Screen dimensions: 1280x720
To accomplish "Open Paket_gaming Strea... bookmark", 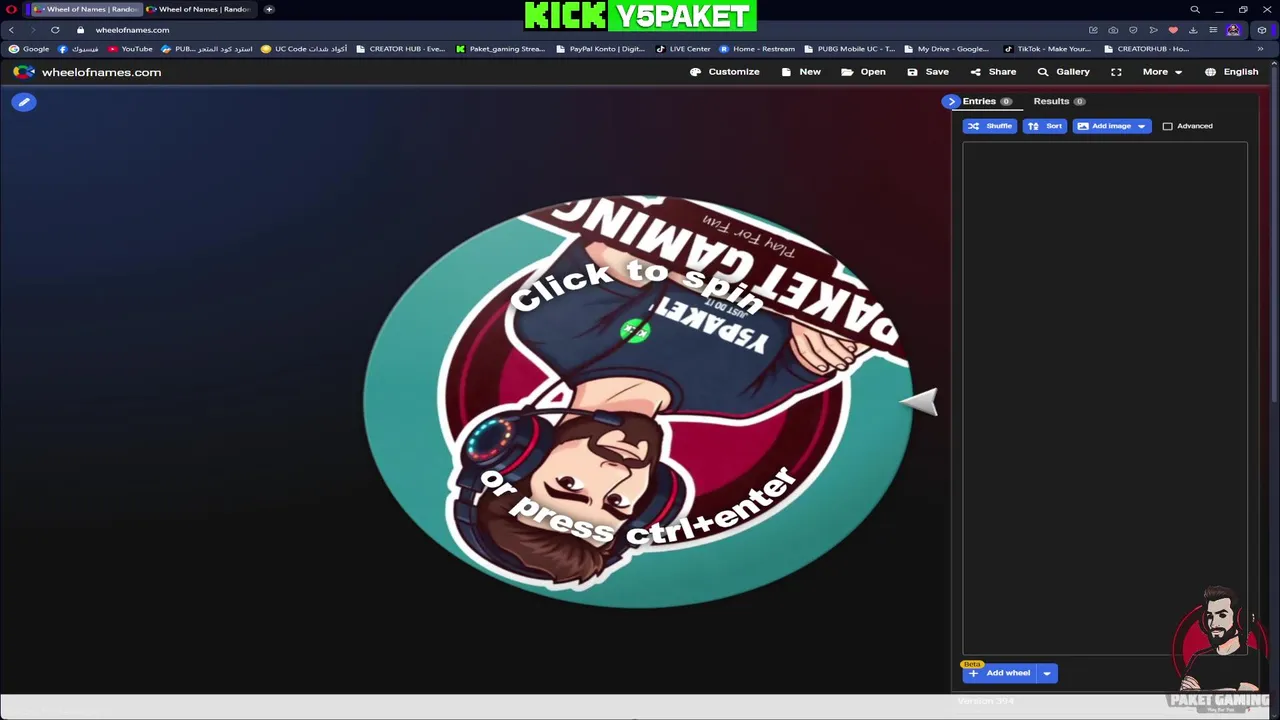I will click(500, 49).
